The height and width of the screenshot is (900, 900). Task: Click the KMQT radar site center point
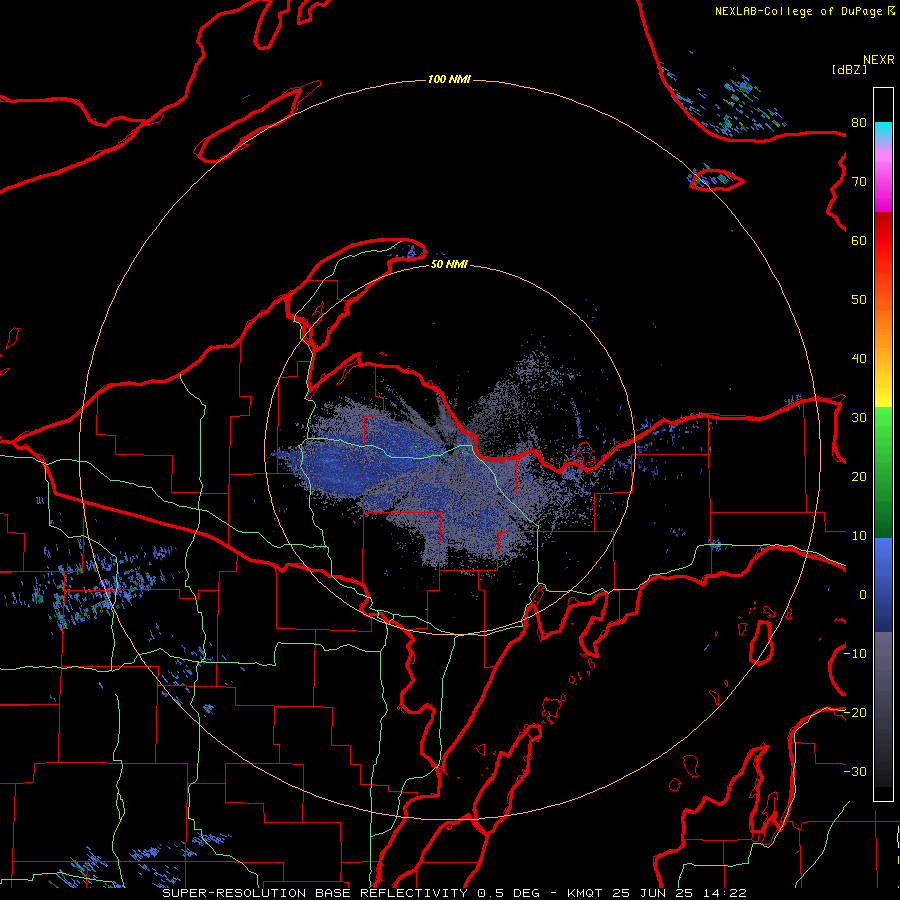[x=449, y=451]
